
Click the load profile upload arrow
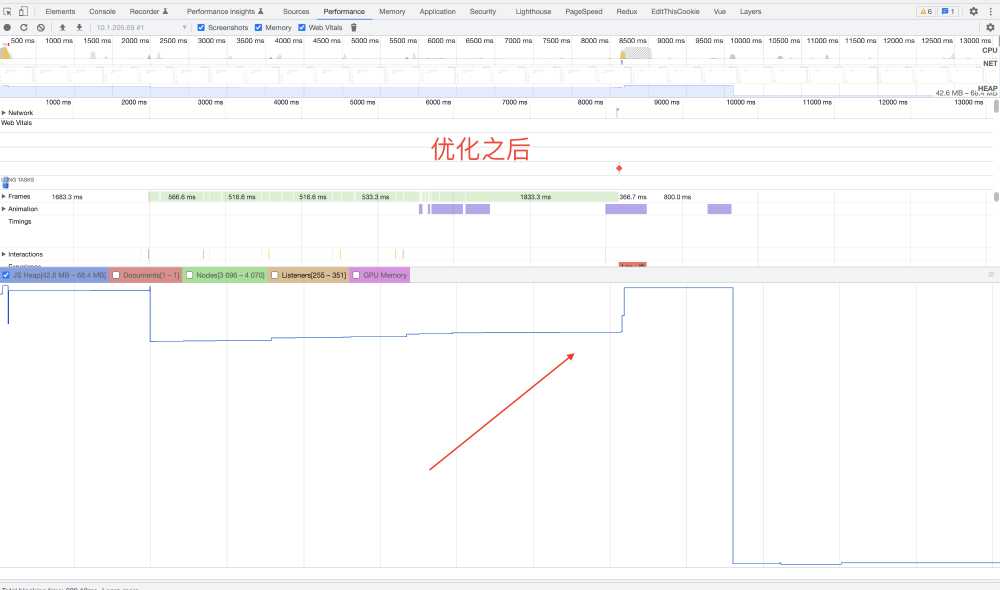click(62, 27)
